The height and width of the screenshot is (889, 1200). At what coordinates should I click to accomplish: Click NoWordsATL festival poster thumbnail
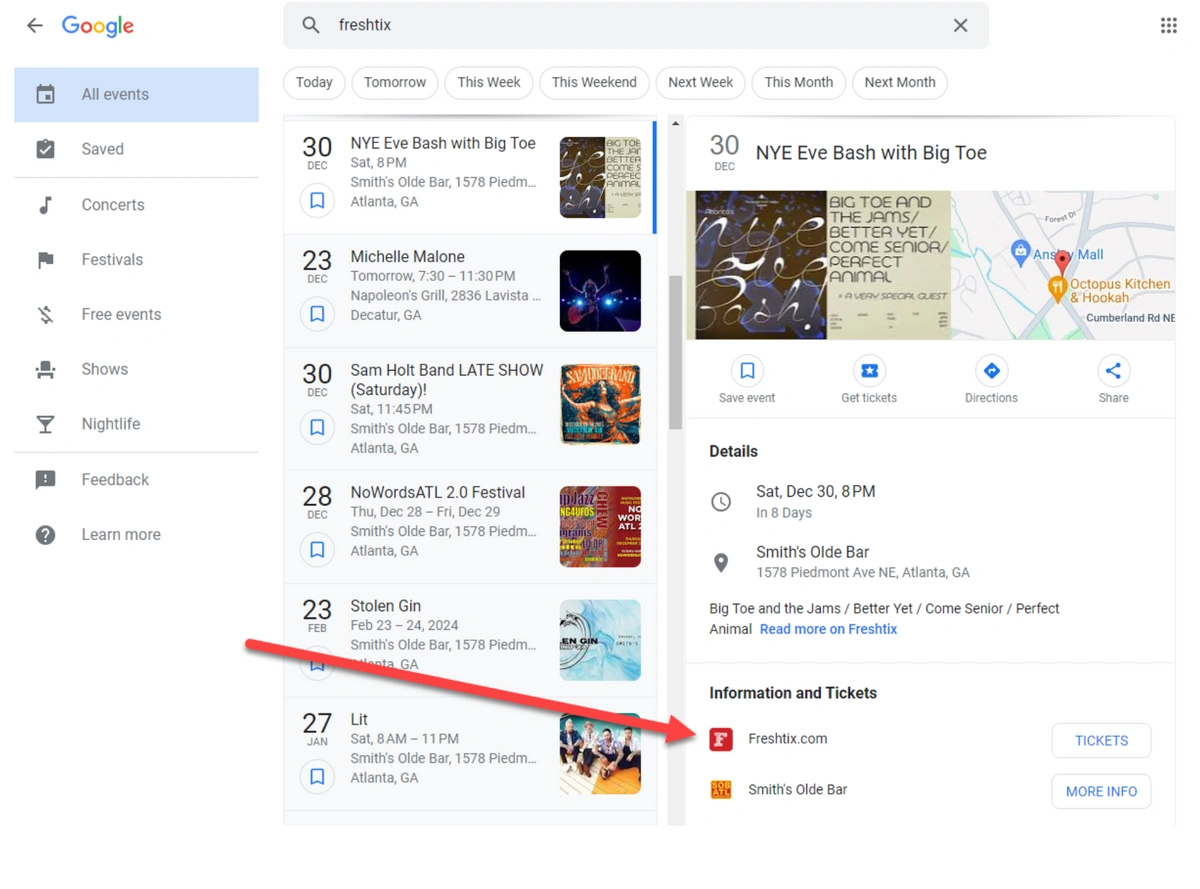(x=600, y=527)
